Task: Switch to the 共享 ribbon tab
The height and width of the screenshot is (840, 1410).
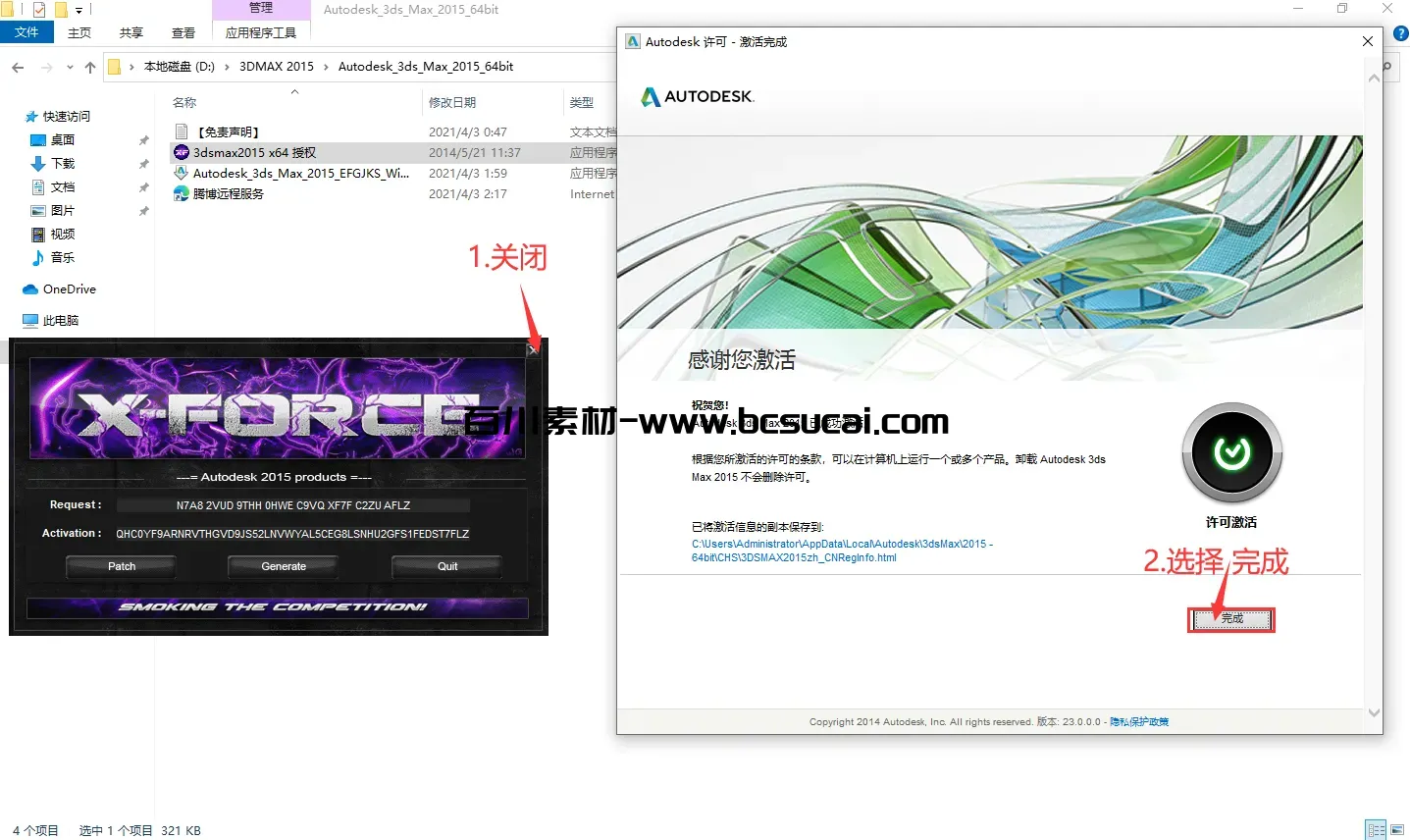Action: tap(131, 32)
